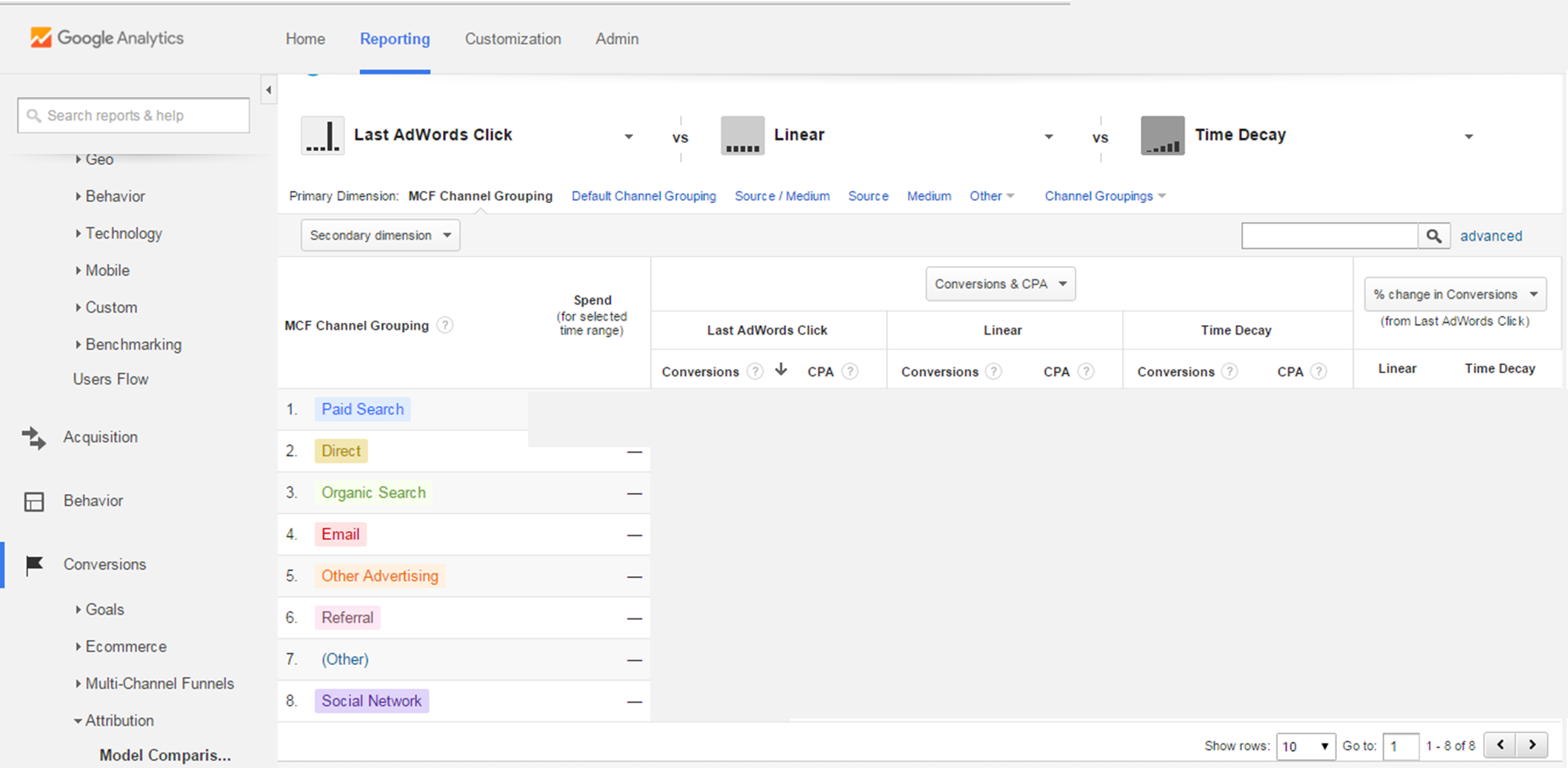
Task: Click the Google Analytics logo
Action: [x=107, y=38]
